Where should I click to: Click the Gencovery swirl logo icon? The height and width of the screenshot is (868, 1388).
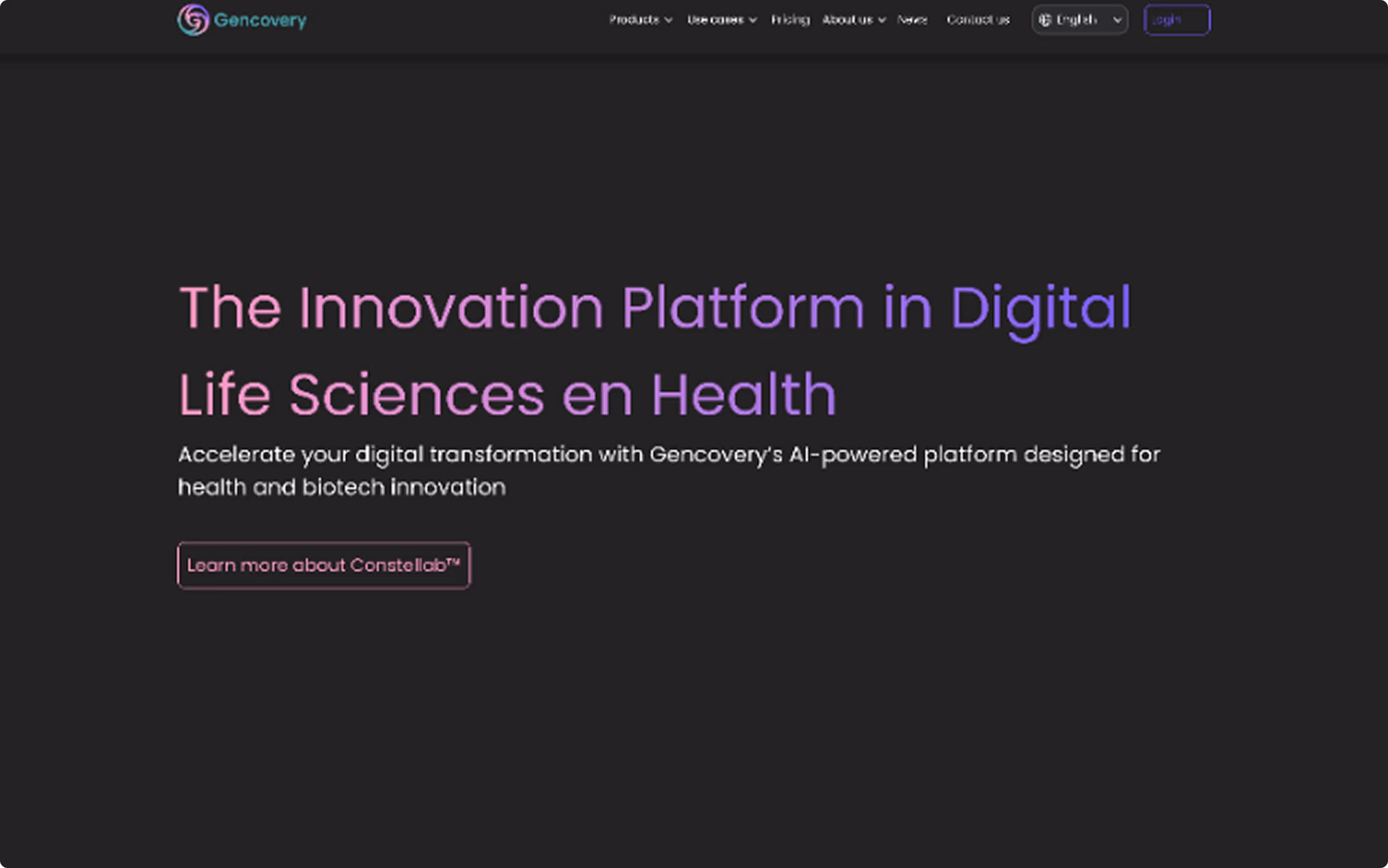(193, 20)
